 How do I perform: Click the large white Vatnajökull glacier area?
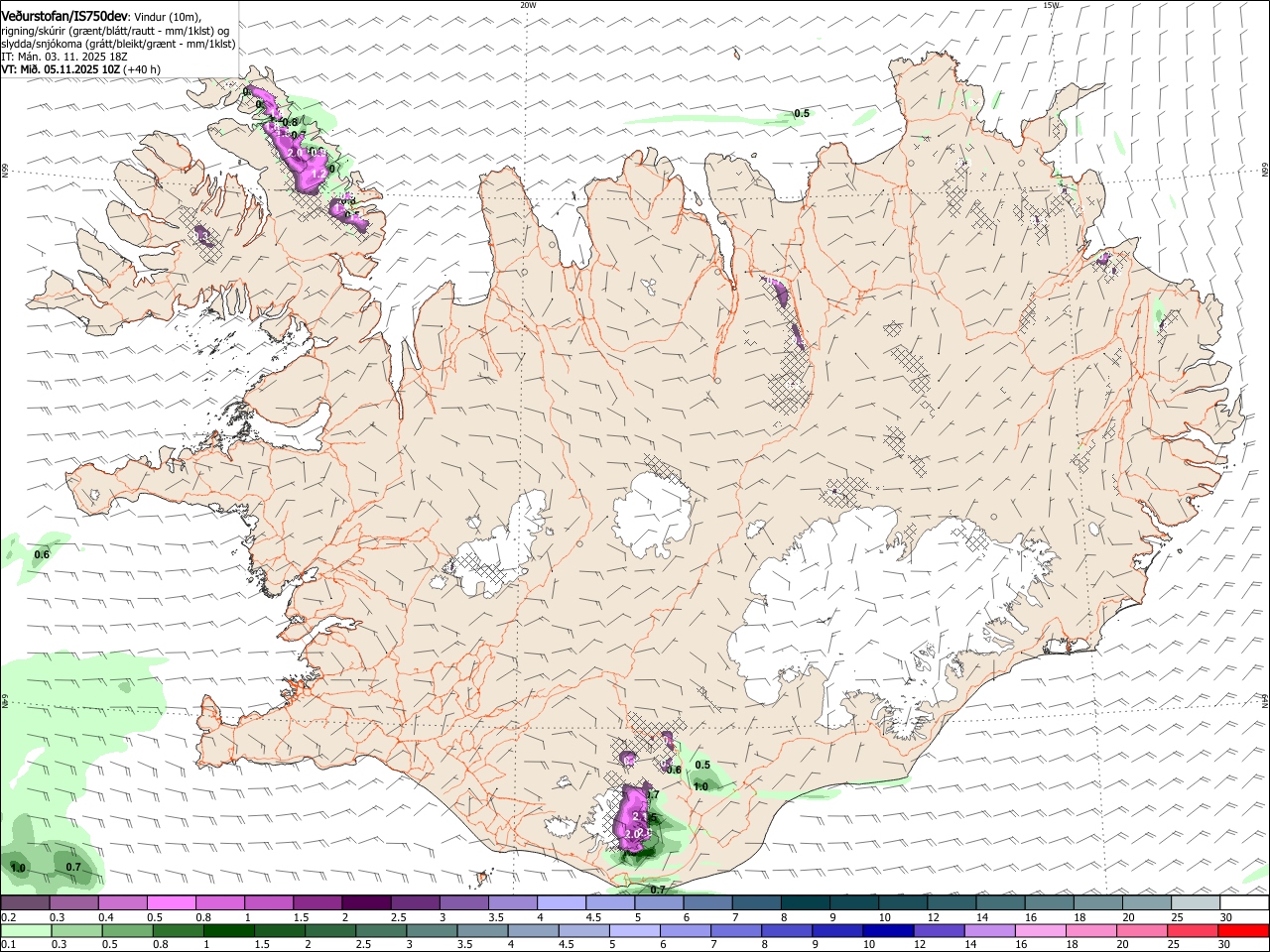tap(893, 605)
